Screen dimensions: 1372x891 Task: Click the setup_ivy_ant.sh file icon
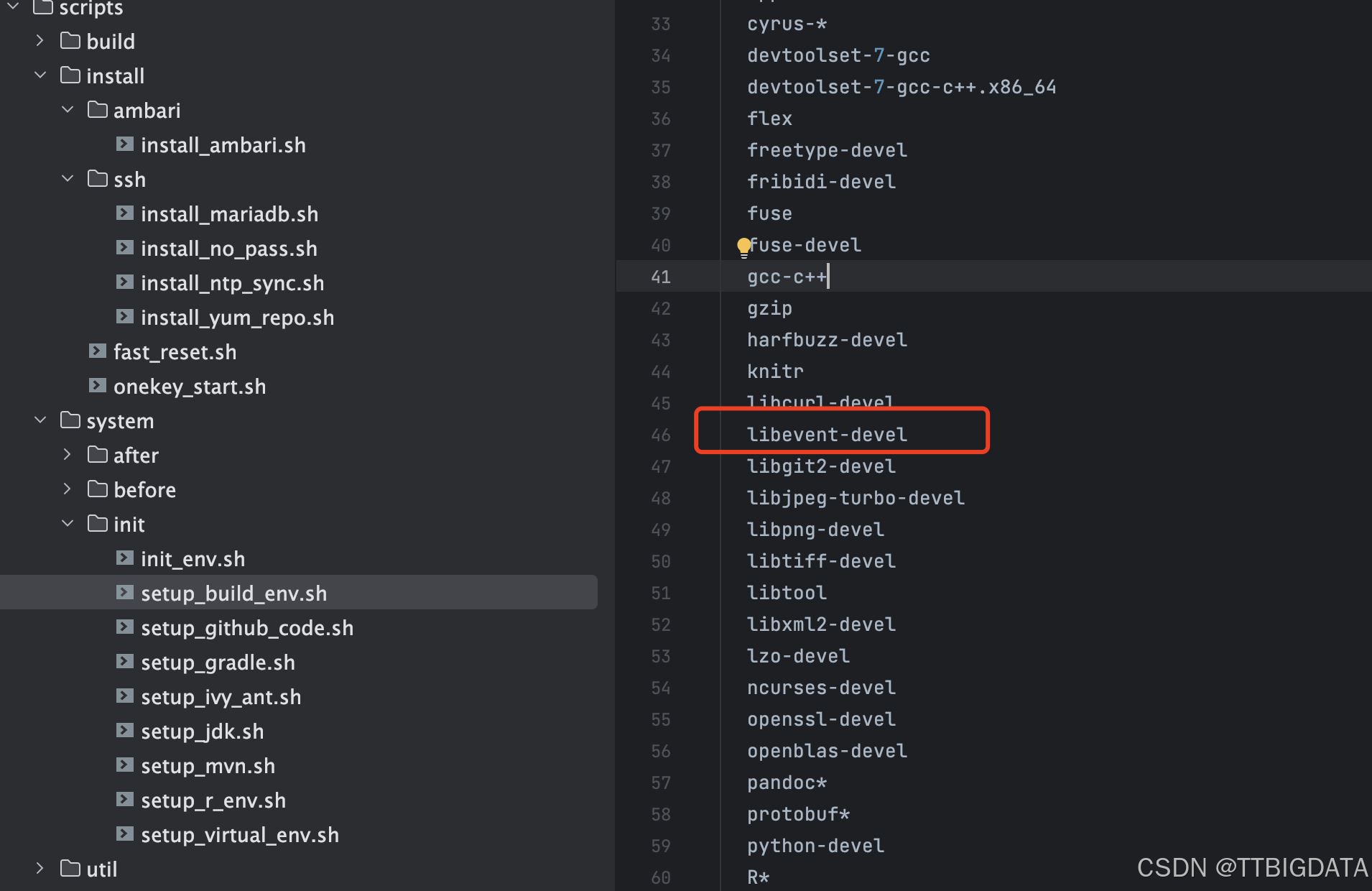pyautogui.click(x=125, y=696)
